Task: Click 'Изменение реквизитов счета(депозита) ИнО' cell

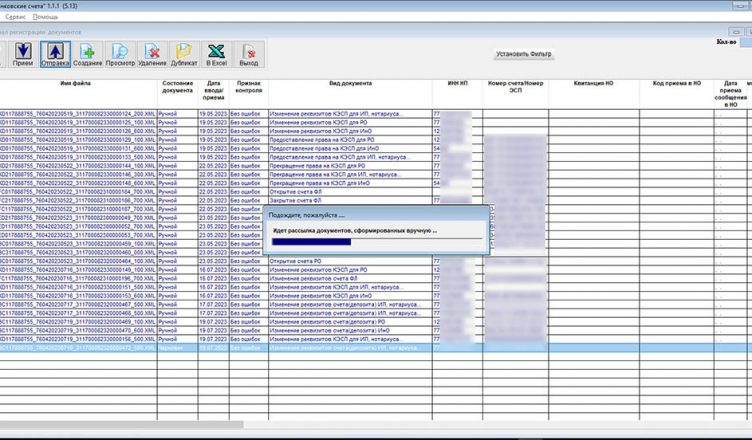Action: click(350, 331)
